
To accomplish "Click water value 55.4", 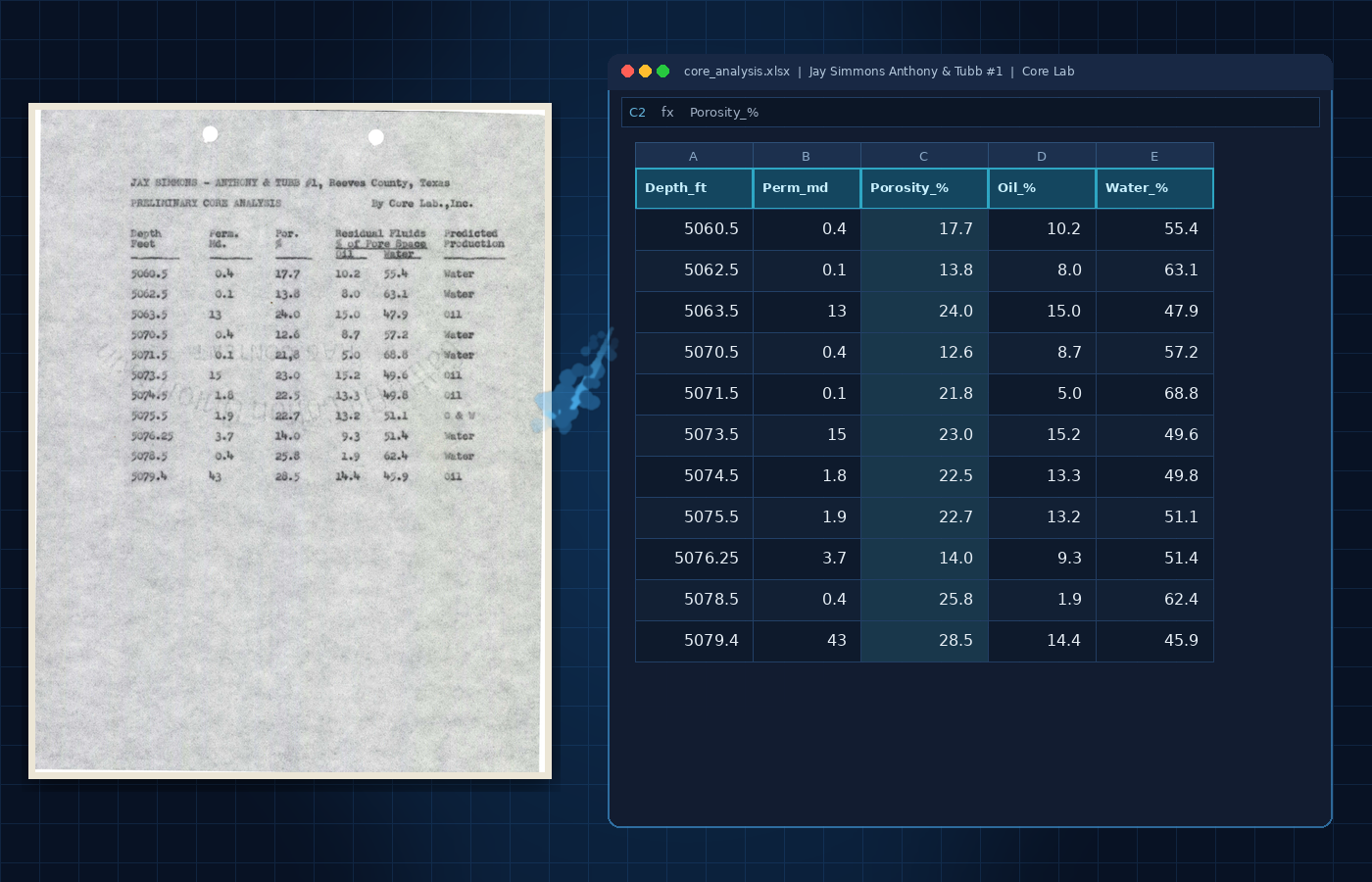I will coord(1154,229).
